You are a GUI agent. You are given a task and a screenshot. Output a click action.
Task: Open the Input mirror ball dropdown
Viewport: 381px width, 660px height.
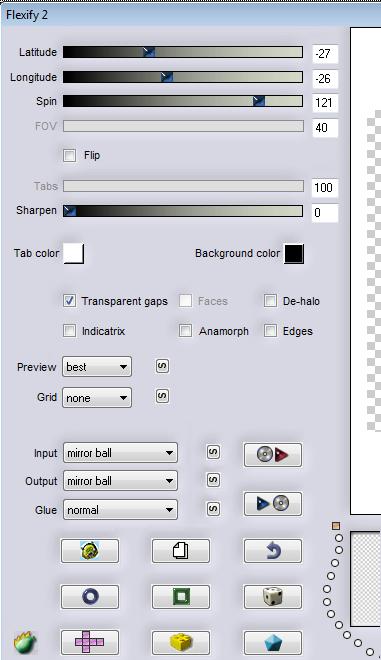pos(120,453)
